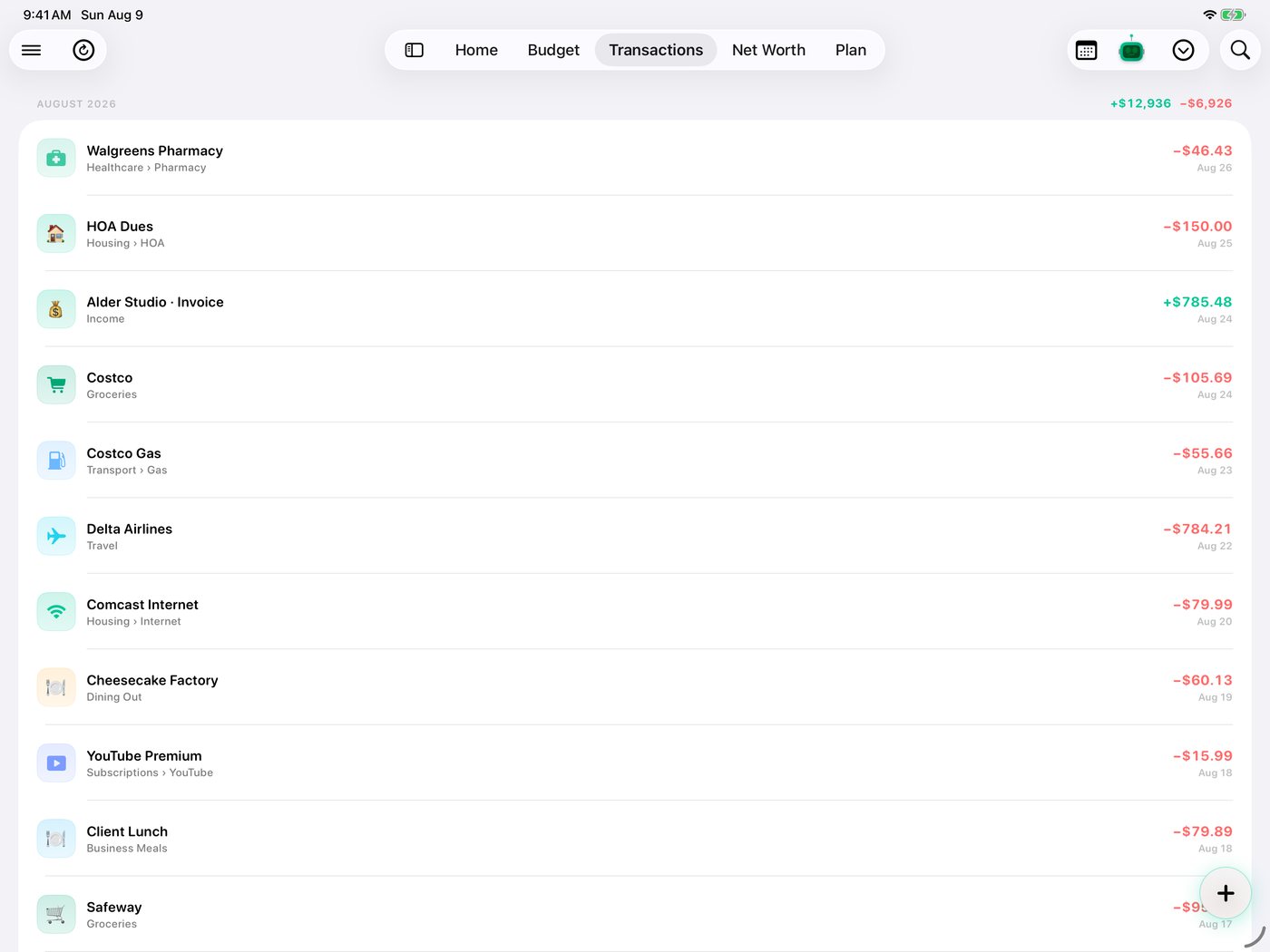Image resolution: width=1270 pixels, height=952 pixels.
Task: Tap the -$79.99 amount
Action: tap(1202, 605)
